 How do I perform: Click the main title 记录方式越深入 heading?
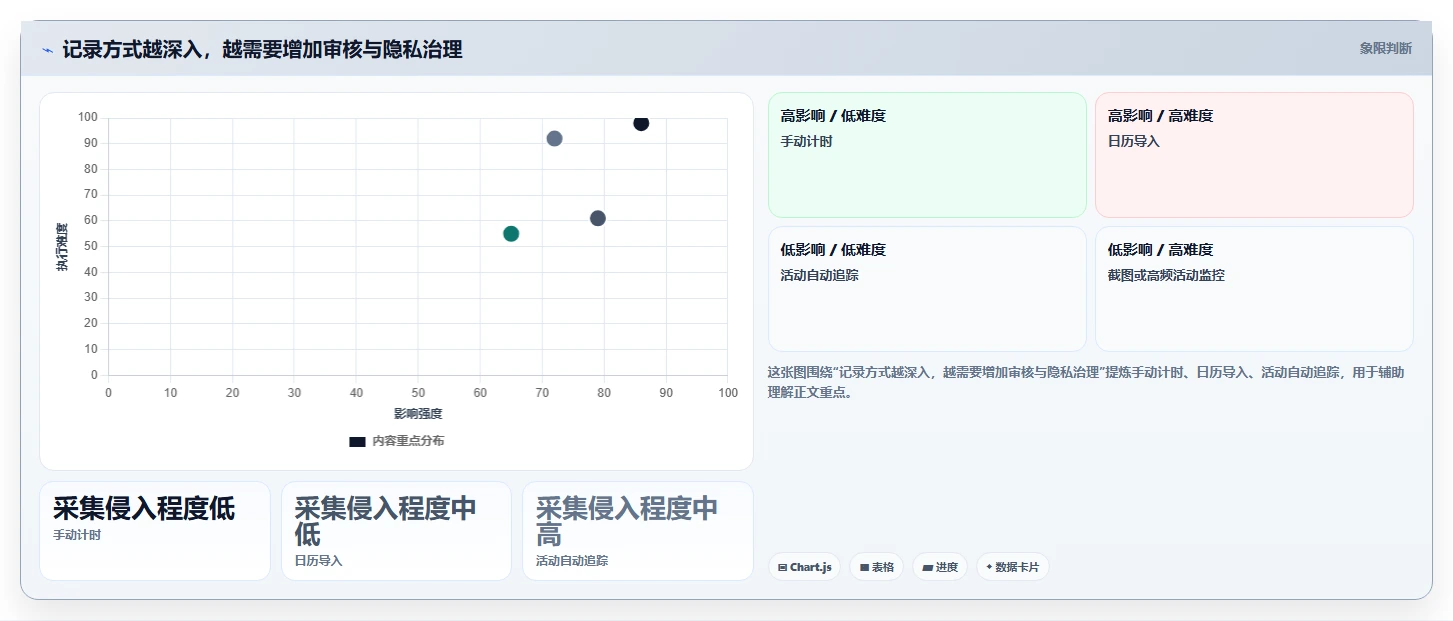coord(262,49)
